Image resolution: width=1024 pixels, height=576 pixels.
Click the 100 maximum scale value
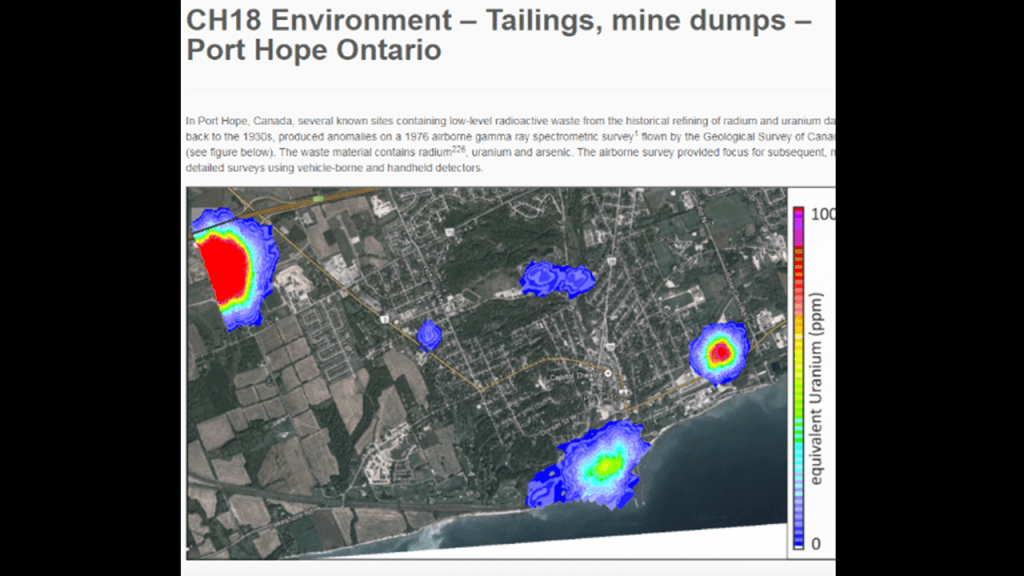pos(824,214)
